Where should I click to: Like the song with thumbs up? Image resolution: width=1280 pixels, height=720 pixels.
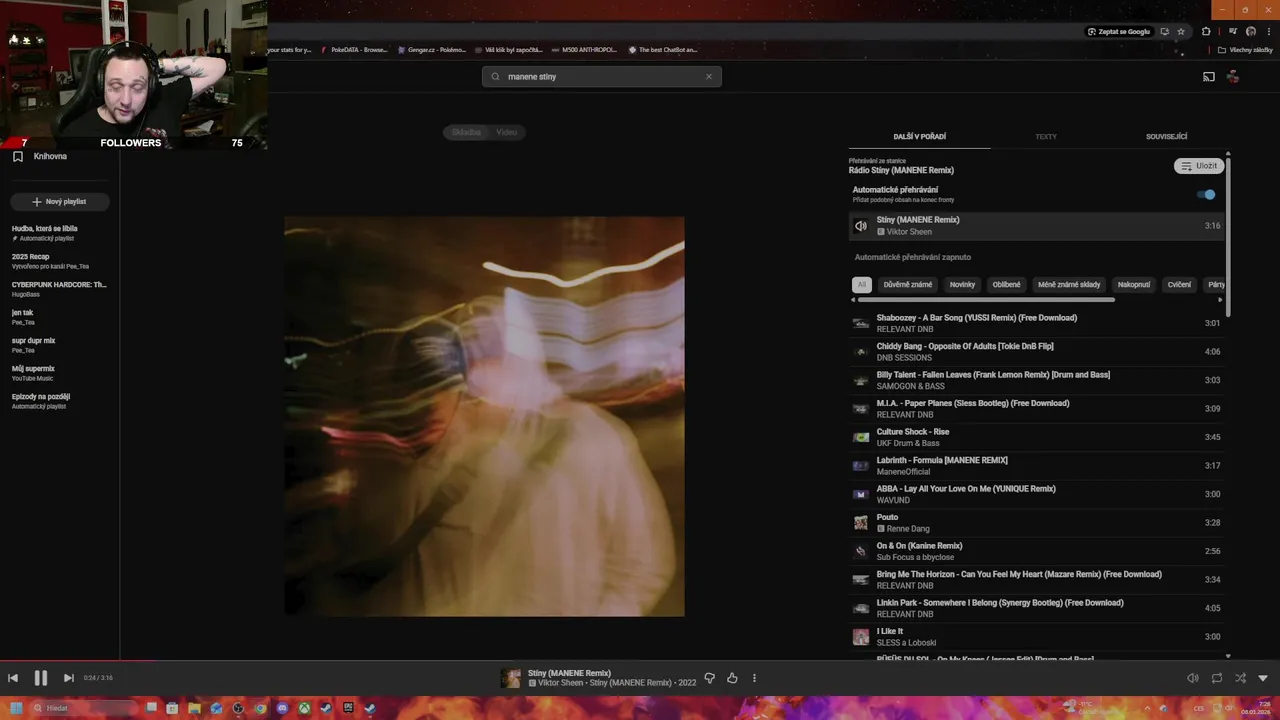[x=732, y=678]
